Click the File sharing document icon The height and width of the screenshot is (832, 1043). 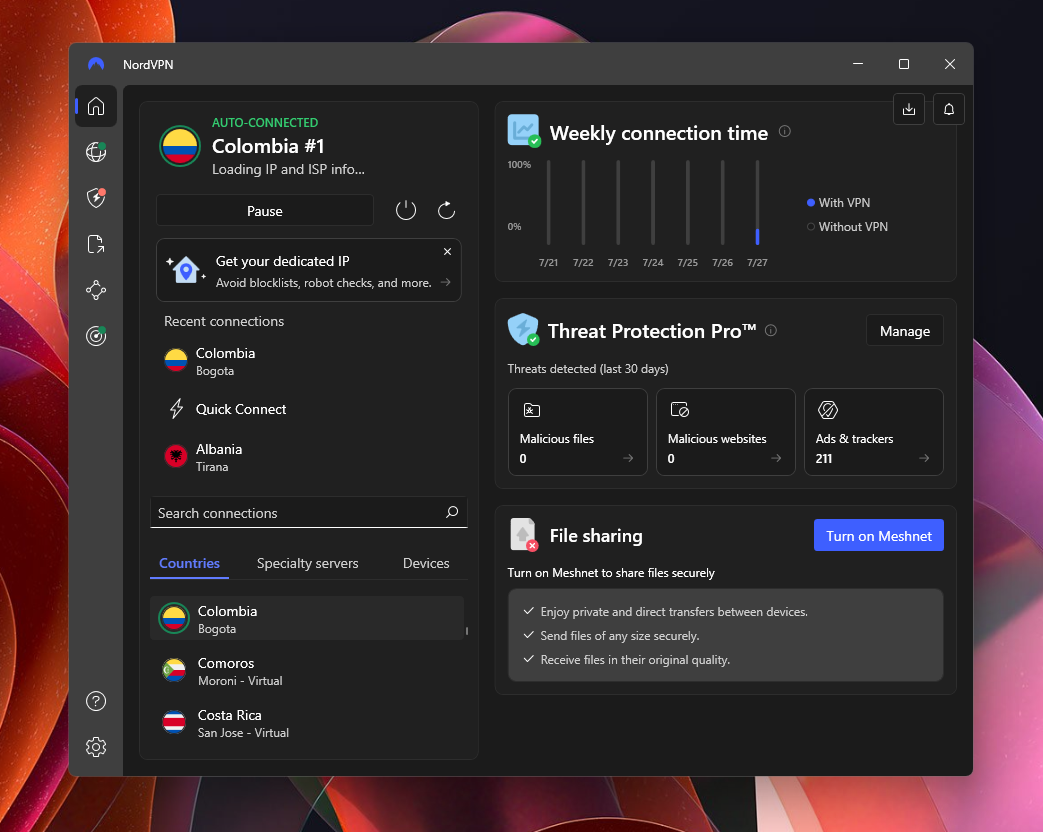click(523, 534)
